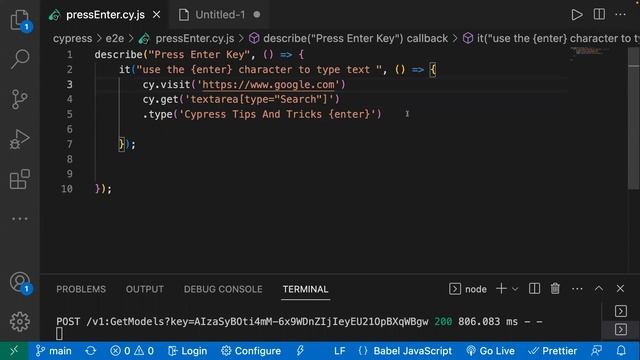Open the Explorer view in activity bar
The image size is (640, 360).
point(20,20)
